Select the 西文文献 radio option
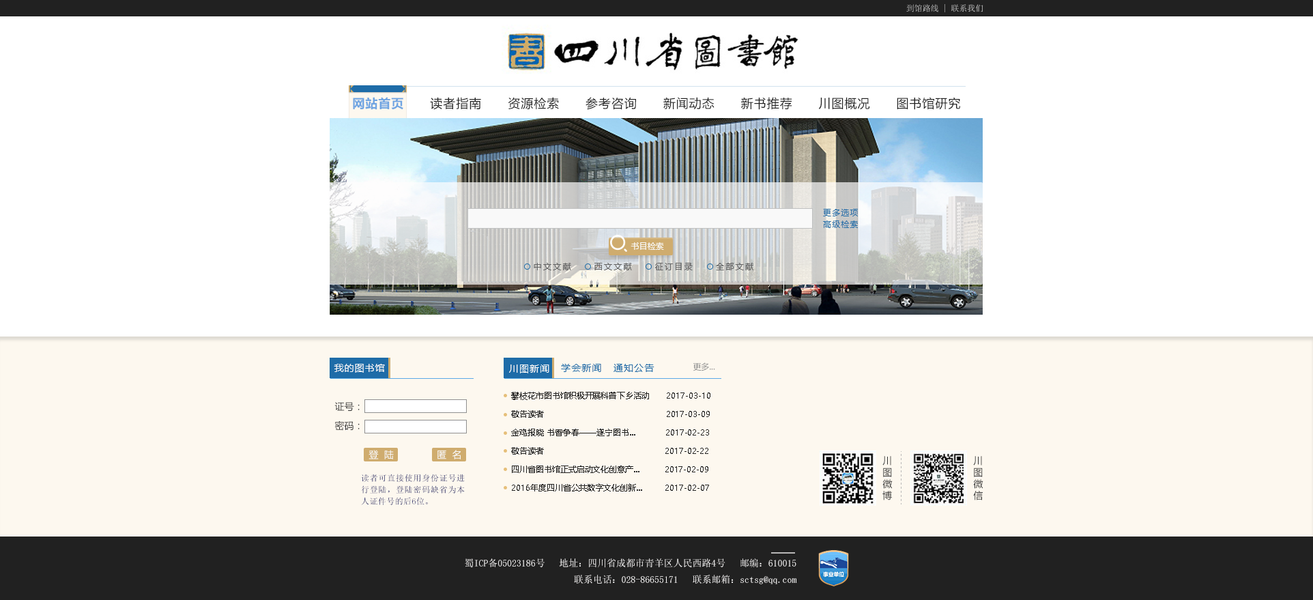 (588, 267)
